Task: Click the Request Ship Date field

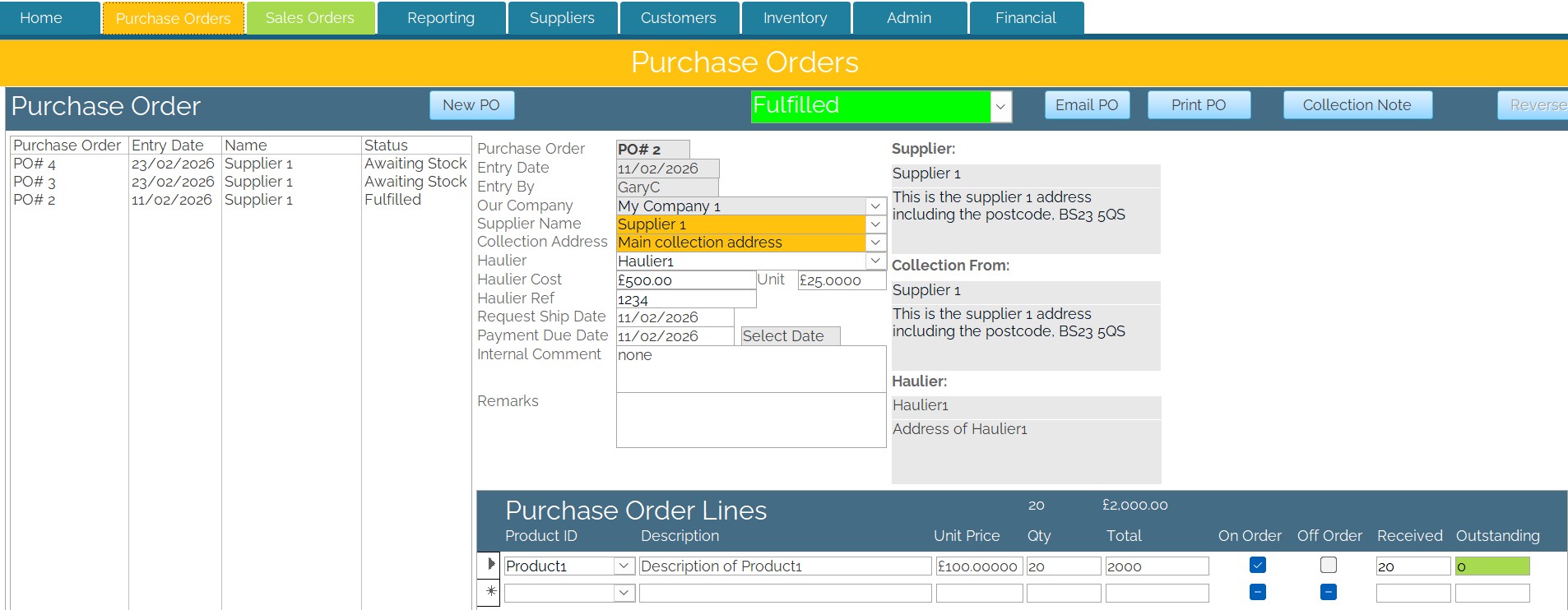Action: coord(675,317)
